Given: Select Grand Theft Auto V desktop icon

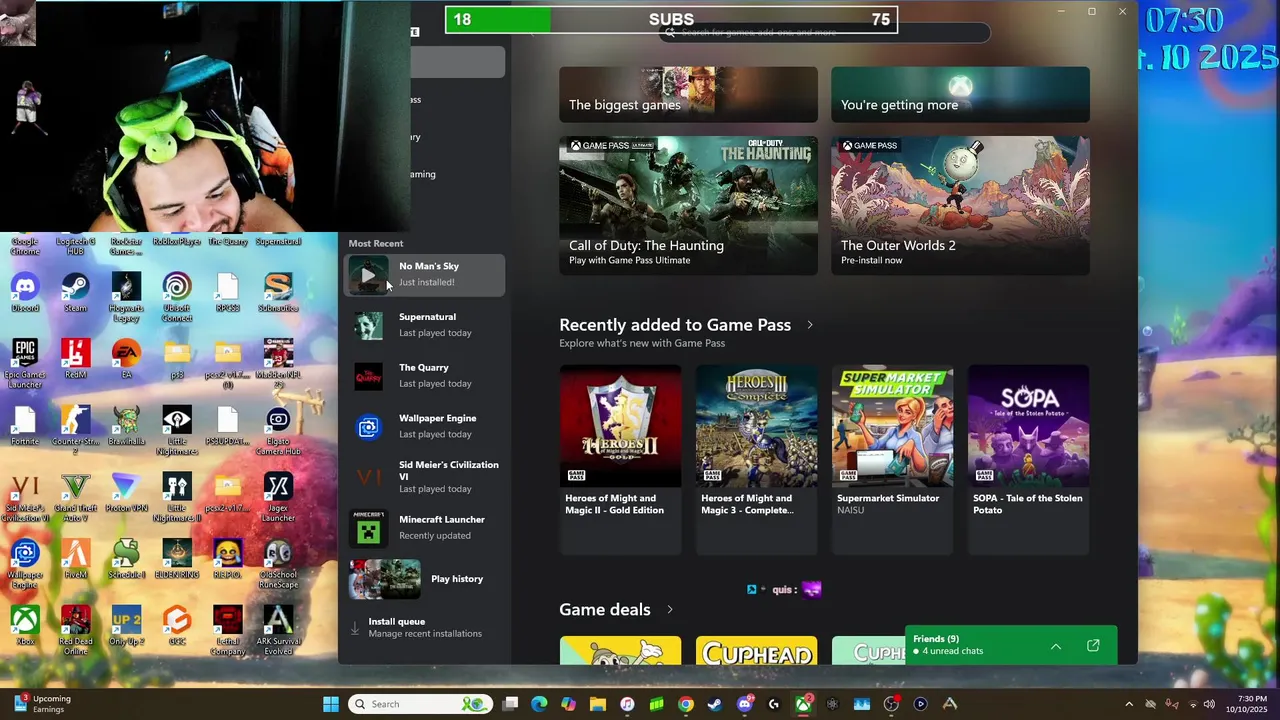Looking at the screenshot, I should [x=76, y=498].
